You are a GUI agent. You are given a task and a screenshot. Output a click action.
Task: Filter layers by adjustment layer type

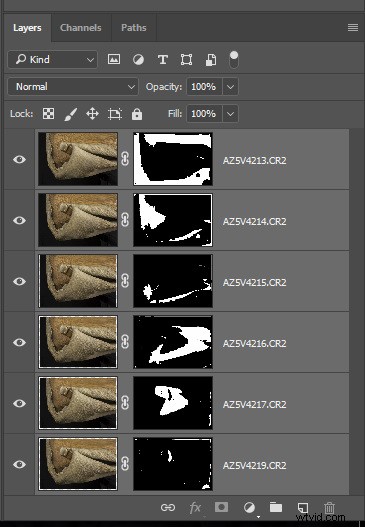click(138, 60)
